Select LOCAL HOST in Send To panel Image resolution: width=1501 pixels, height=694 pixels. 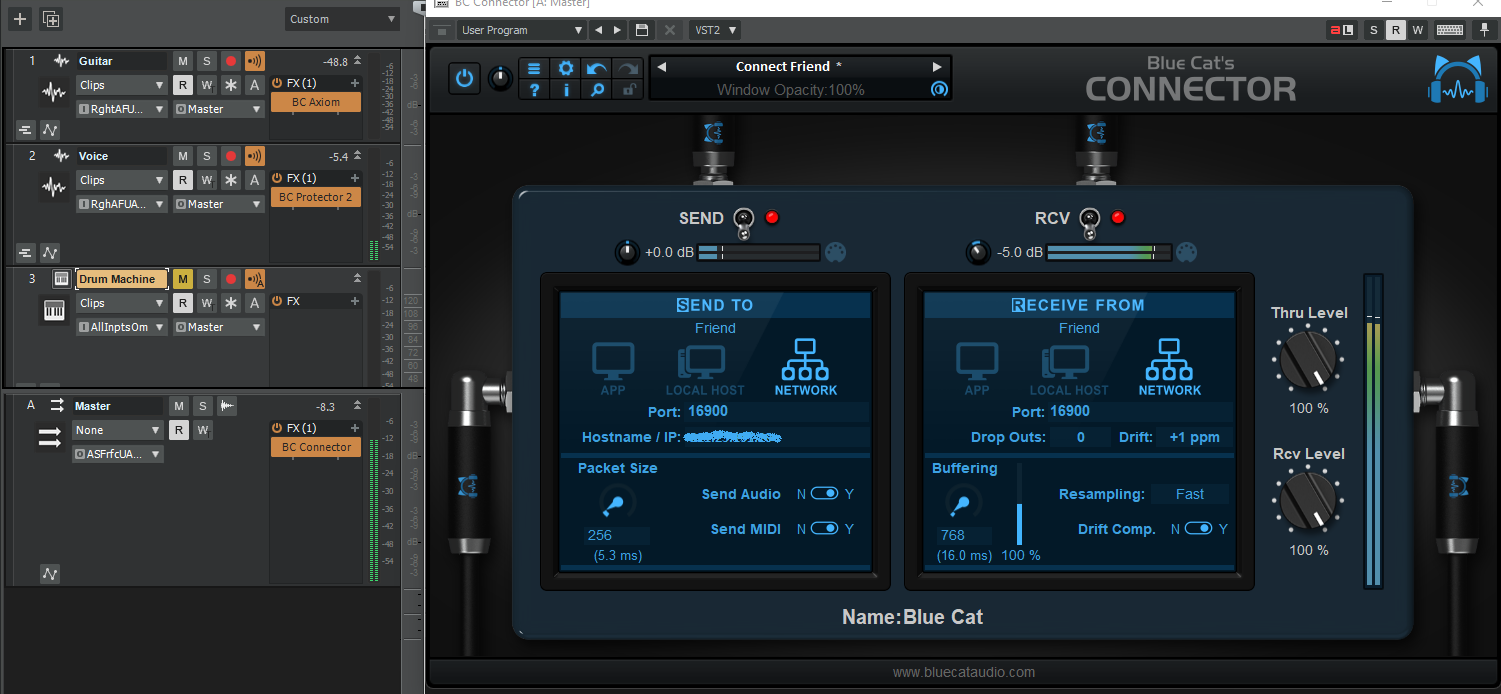705,370
